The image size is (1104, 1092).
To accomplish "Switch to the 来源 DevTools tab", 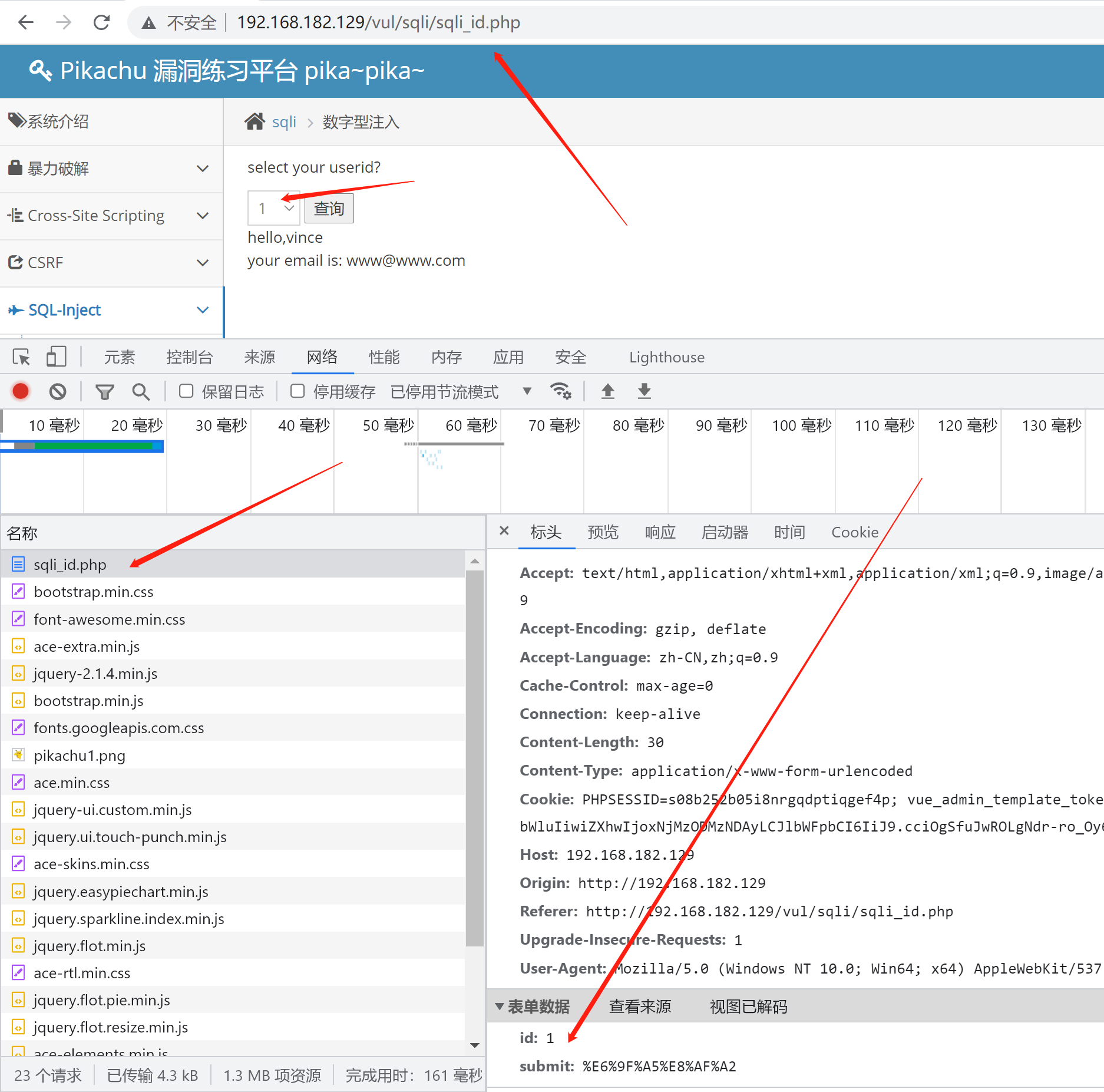I will tap(260, 357).
